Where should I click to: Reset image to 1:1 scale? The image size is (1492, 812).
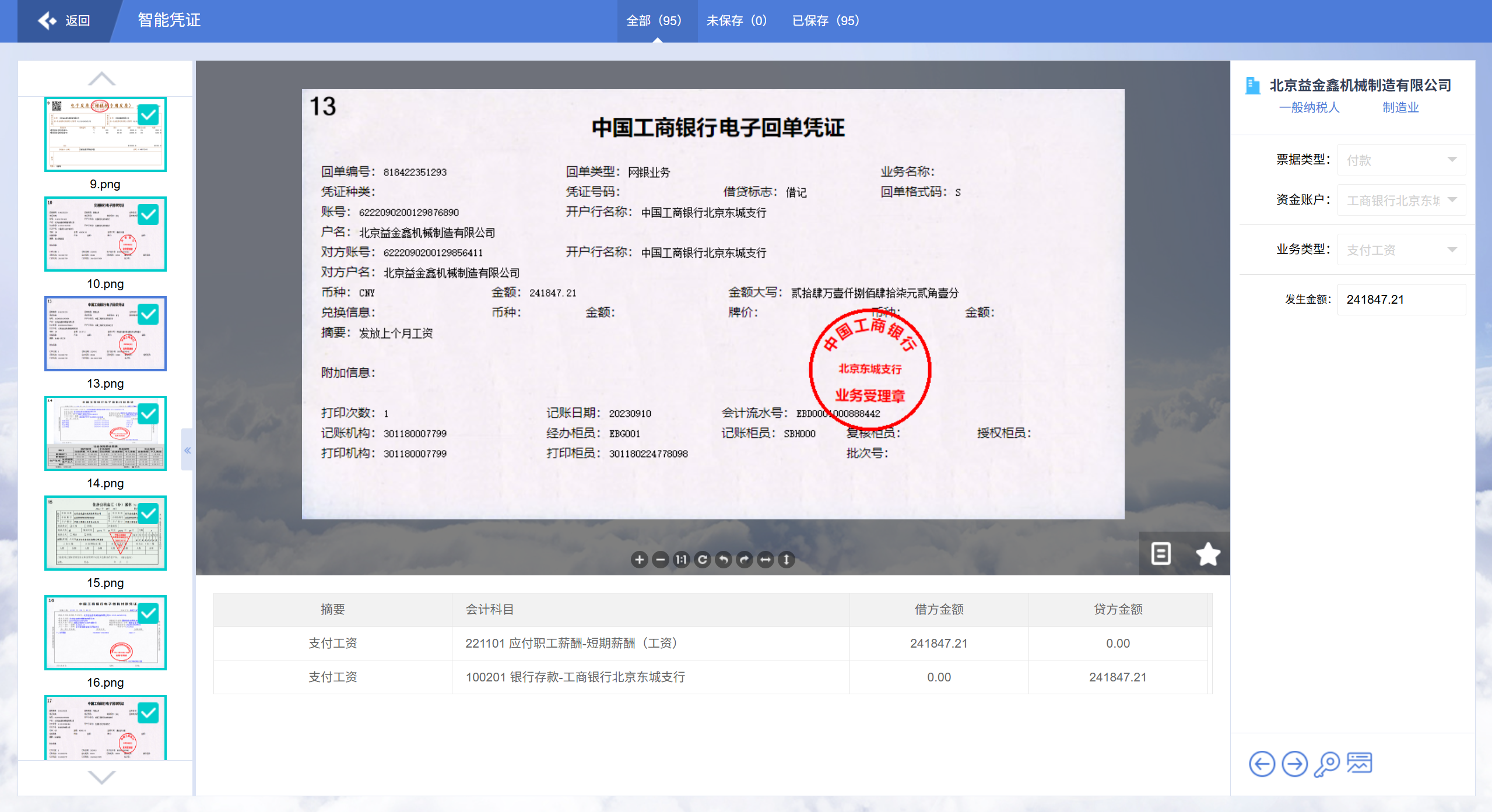tap(681, 560)
